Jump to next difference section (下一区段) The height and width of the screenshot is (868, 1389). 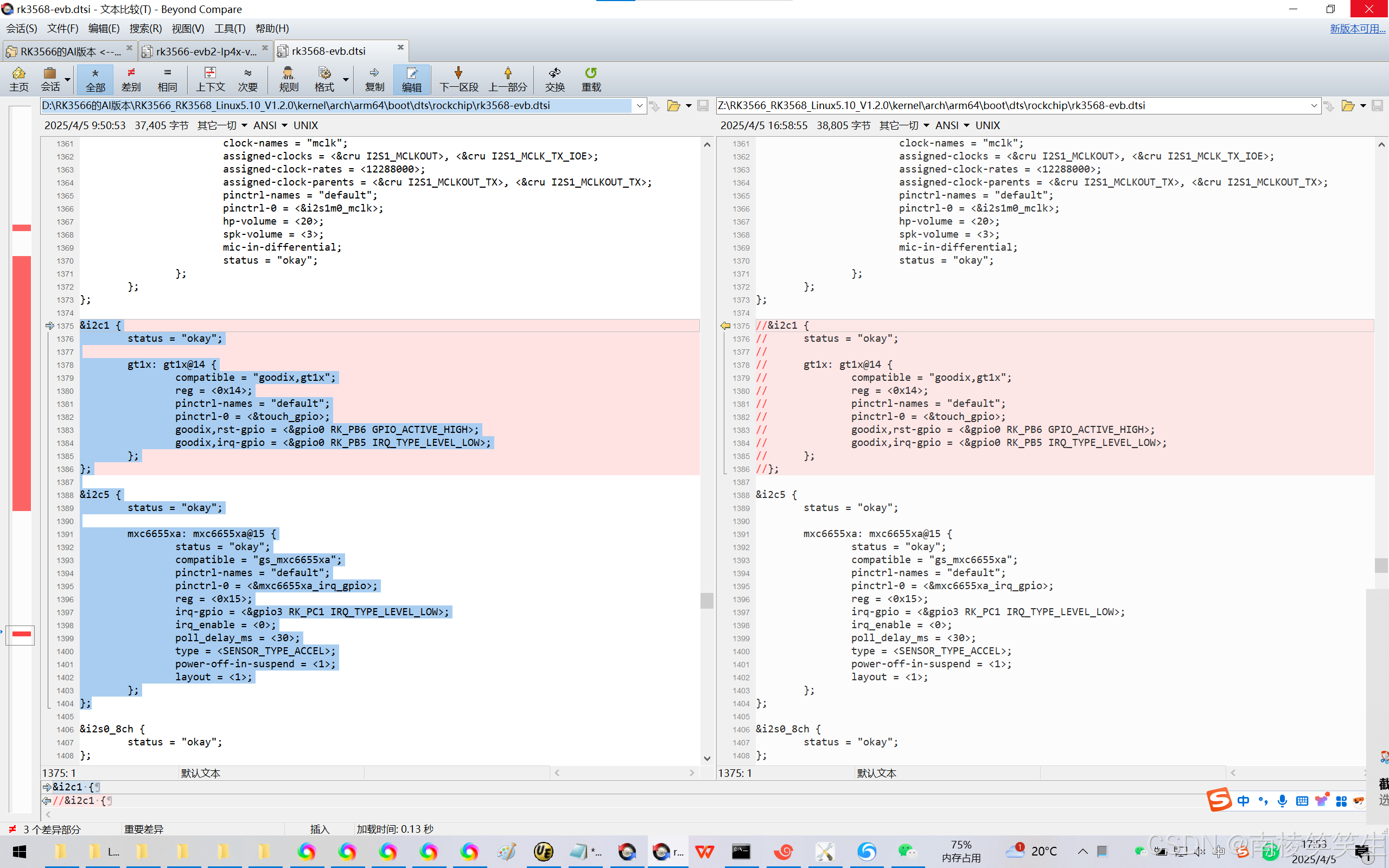click(x=458, y=79)
